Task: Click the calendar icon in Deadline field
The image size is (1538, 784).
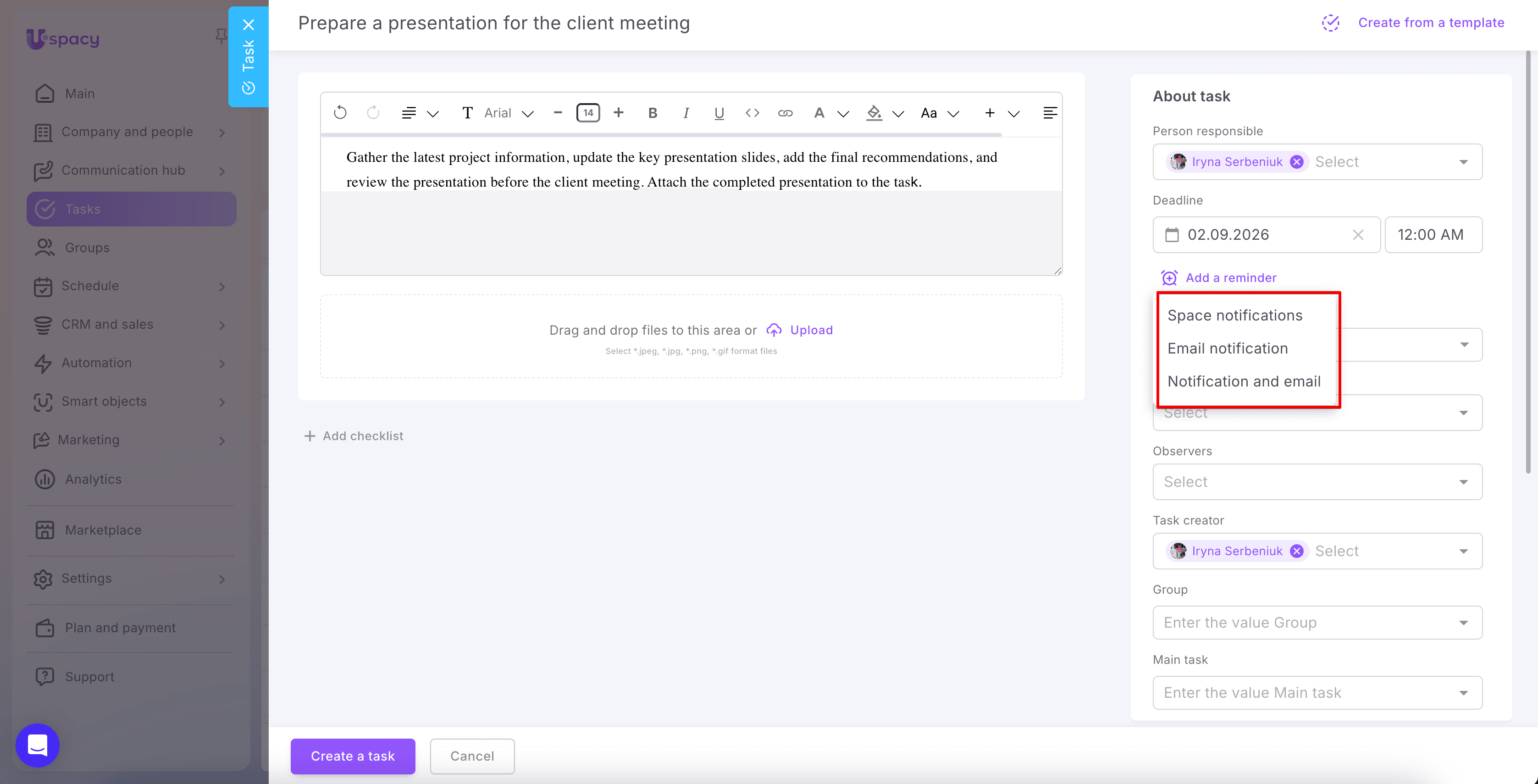Action: 1172,235
